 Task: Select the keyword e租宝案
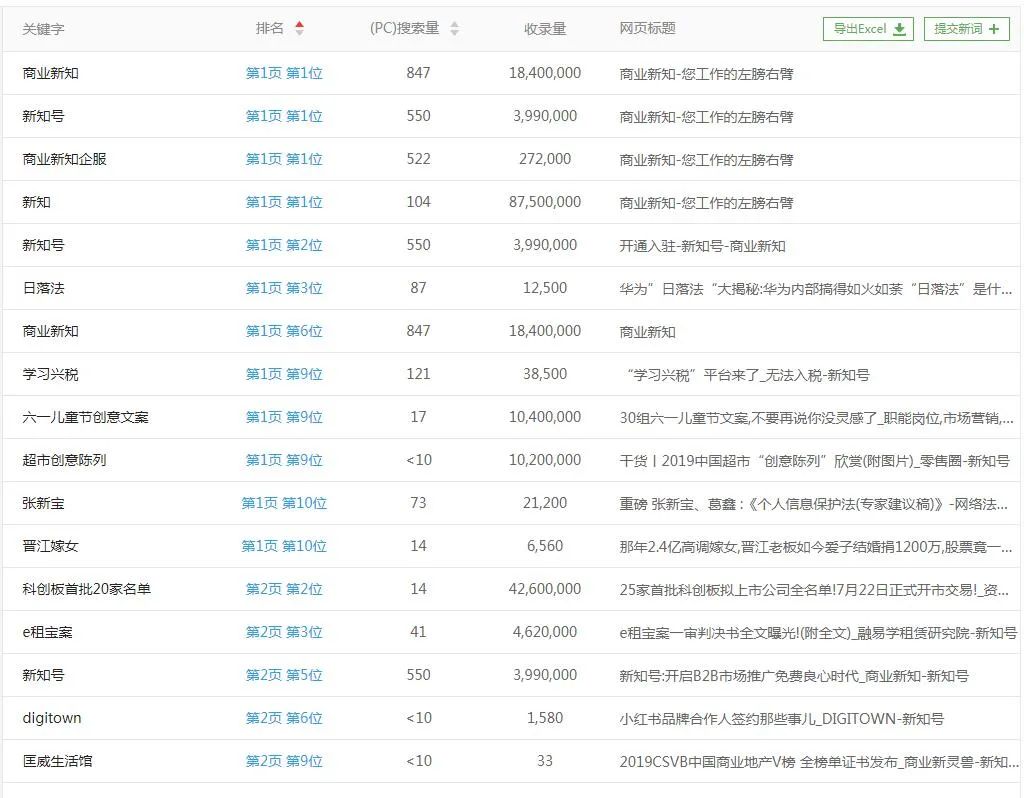(47, 632)
